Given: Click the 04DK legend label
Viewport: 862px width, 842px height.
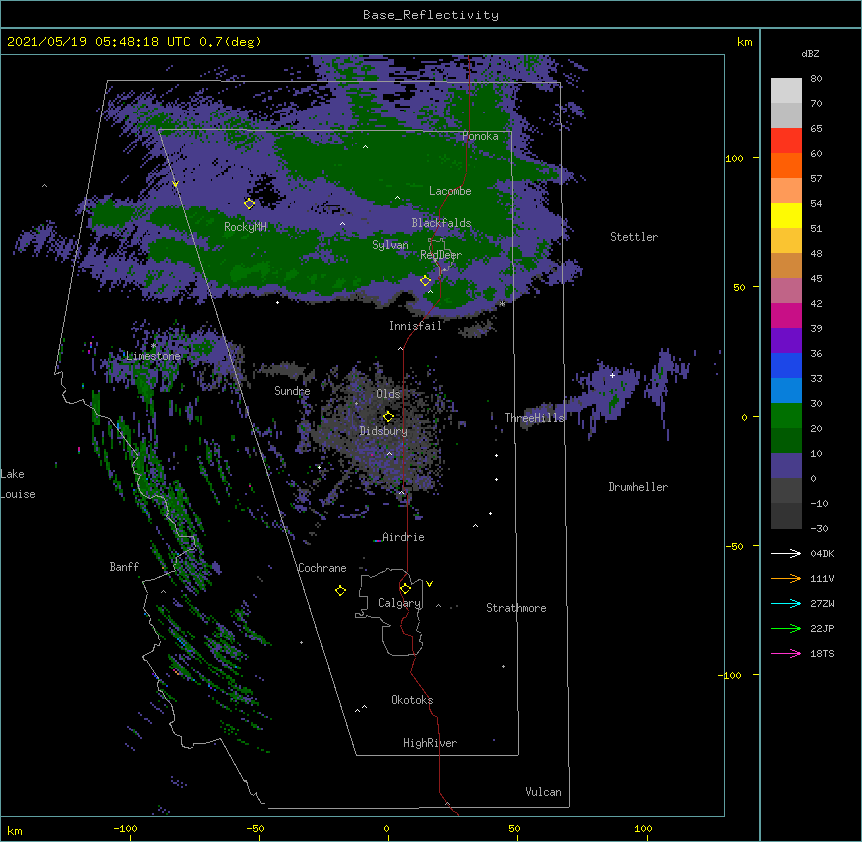Looking at the screenshot, I should point(822,553).
